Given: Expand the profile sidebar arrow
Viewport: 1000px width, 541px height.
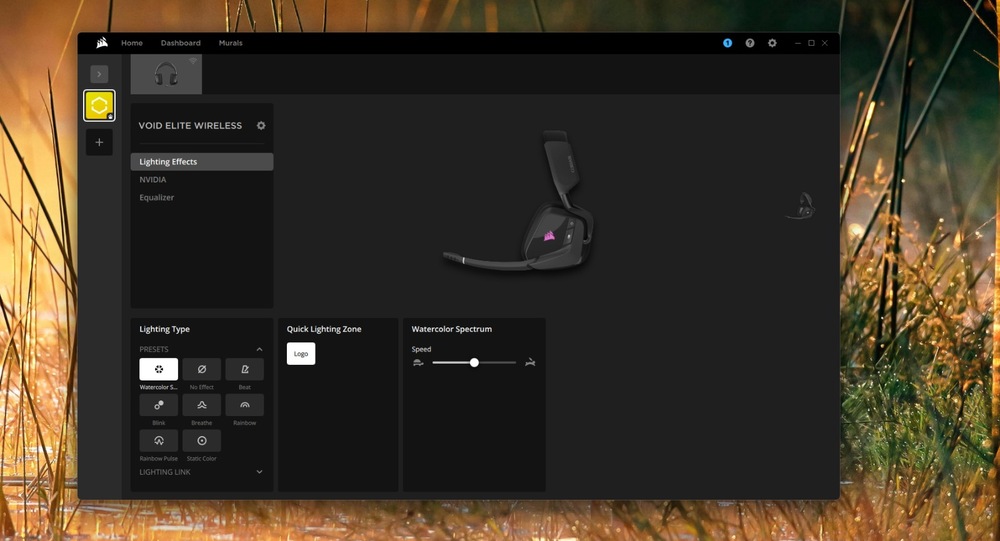Looking at the screenshot, I should pos(99,74).
